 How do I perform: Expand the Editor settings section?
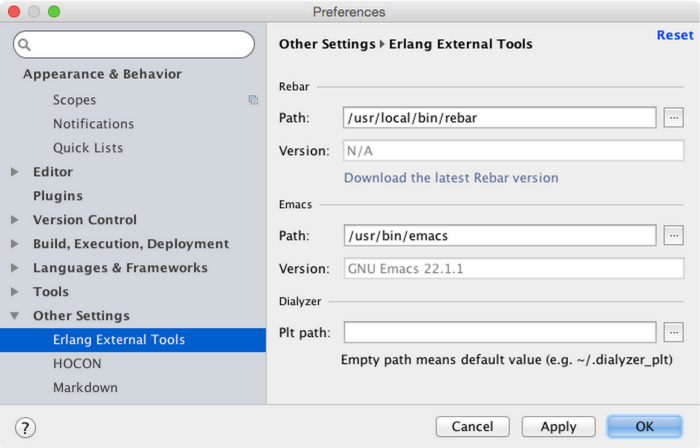point(15,172)
